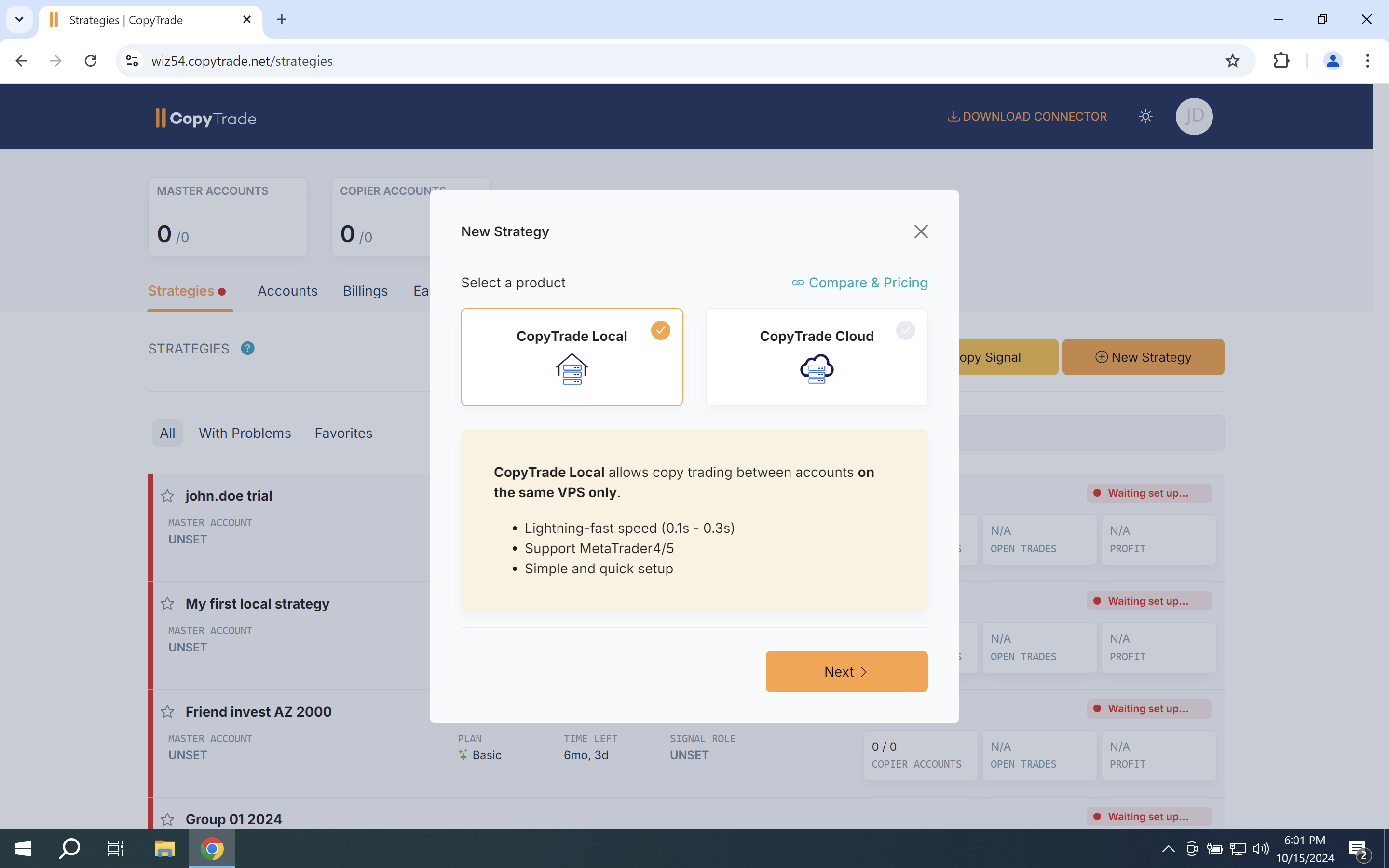1389x868 pixels.
Task: Open the Strategies help question icon
Action: coord(247,349)
